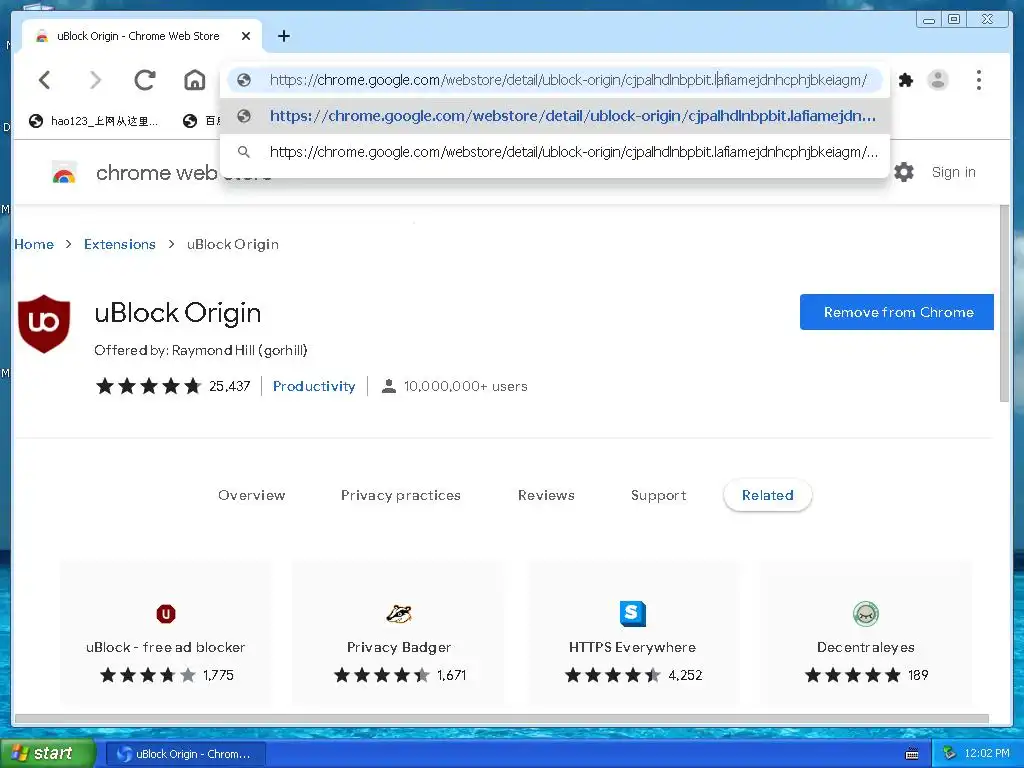Click the uBlock free ad blocker icon
The width and height of the screenshot is (1024, 768).
click(166, 614)
